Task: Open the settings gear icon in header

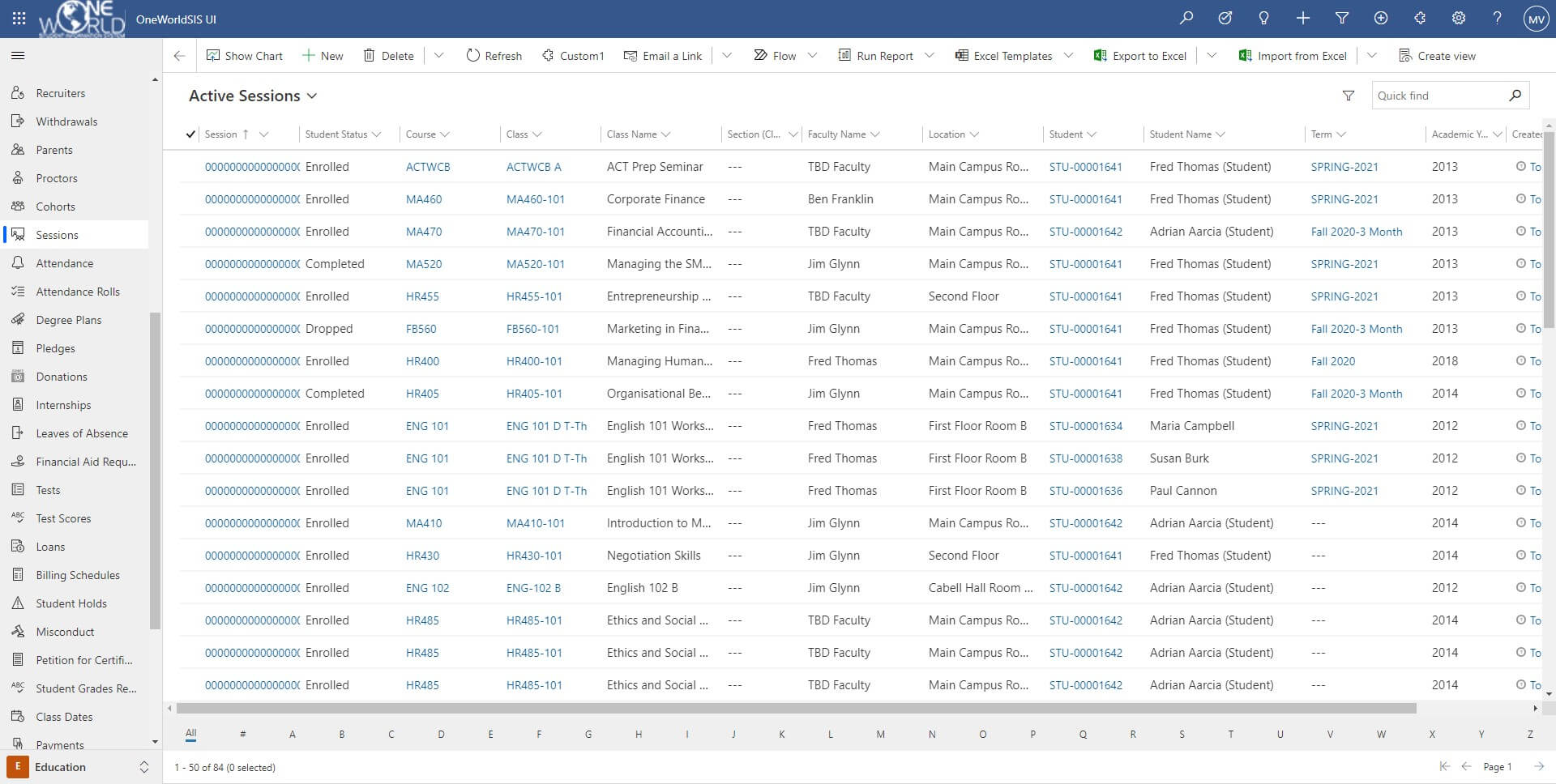Action: pos(1459,18)
